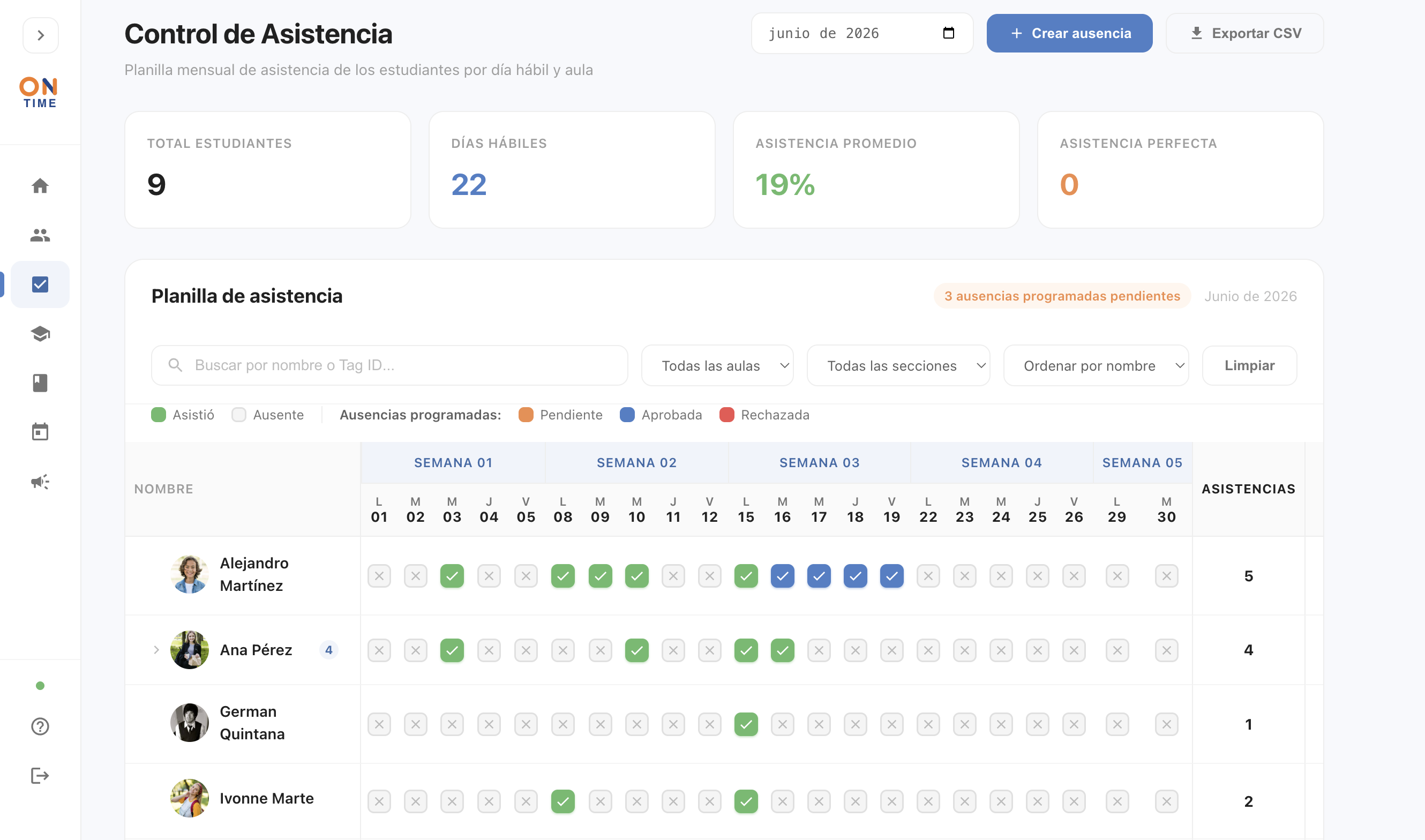Image resolution: width=1425 pixels, height=840 pixels.
Task: Toggle Alejandro Martínez attendance for day 01
Action: coord(379,576)
